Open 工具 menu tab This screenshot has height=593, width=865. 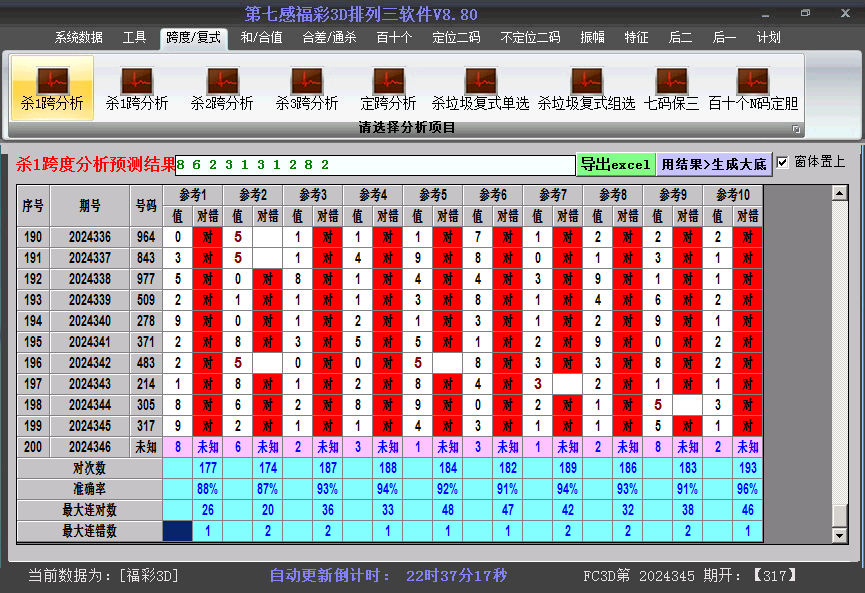134,38
